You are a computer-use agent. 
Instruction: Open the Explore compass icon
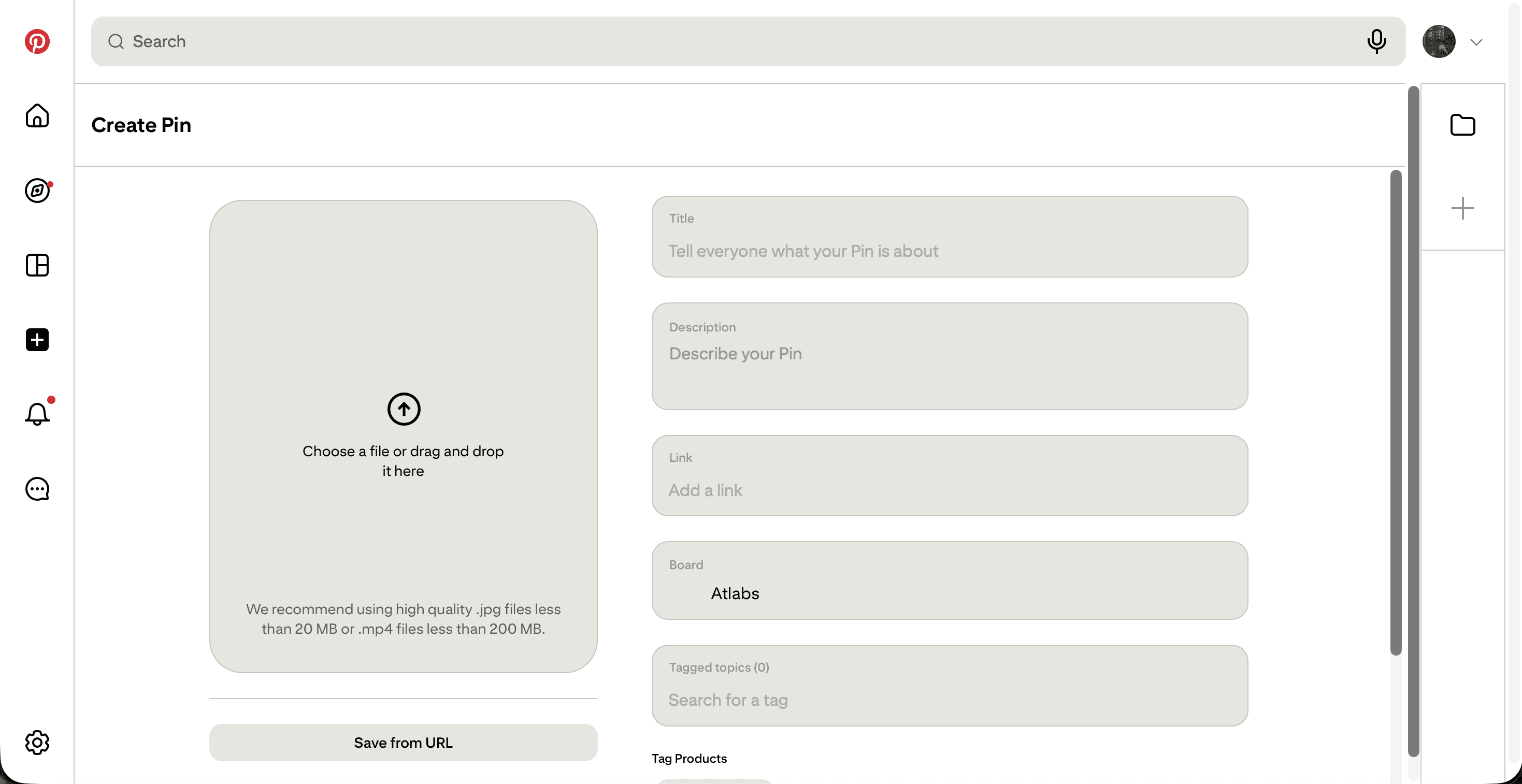click(x=37, y=190)
